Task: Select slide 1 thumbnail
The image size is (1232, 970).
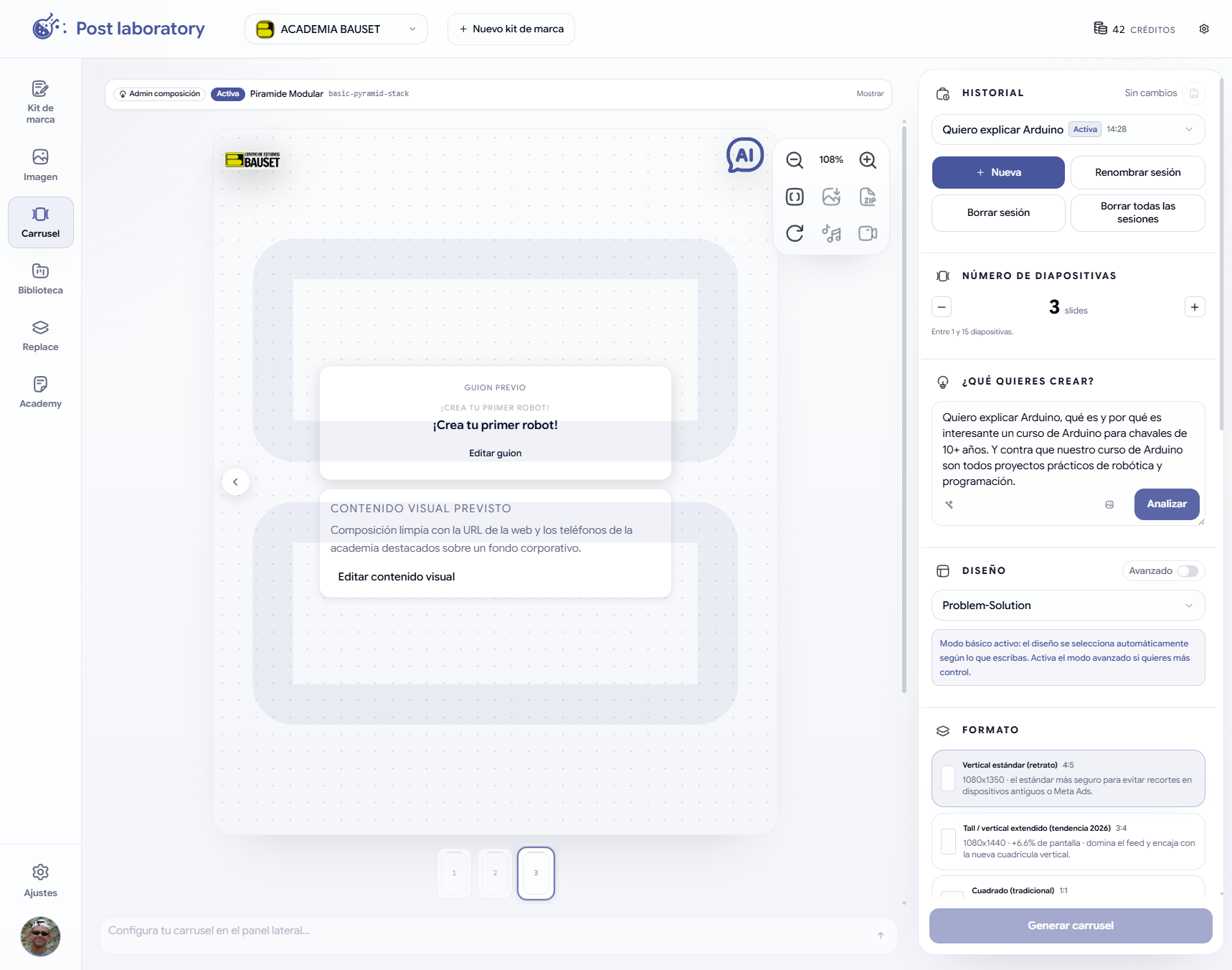Action: [x=454, y=873]
